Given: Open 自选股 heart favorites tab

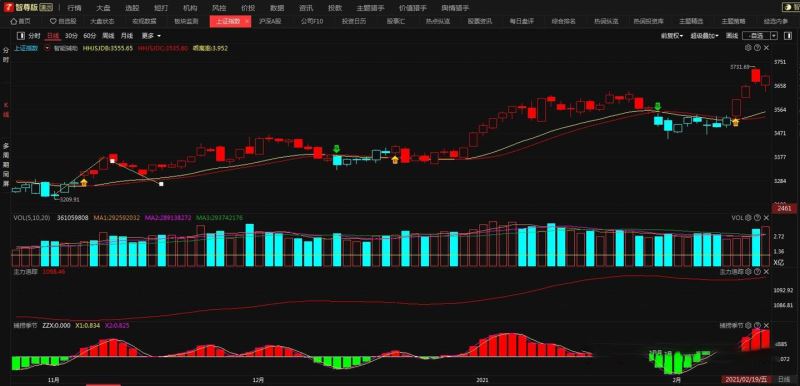Looking at the screenshot, I should [63, 21].
